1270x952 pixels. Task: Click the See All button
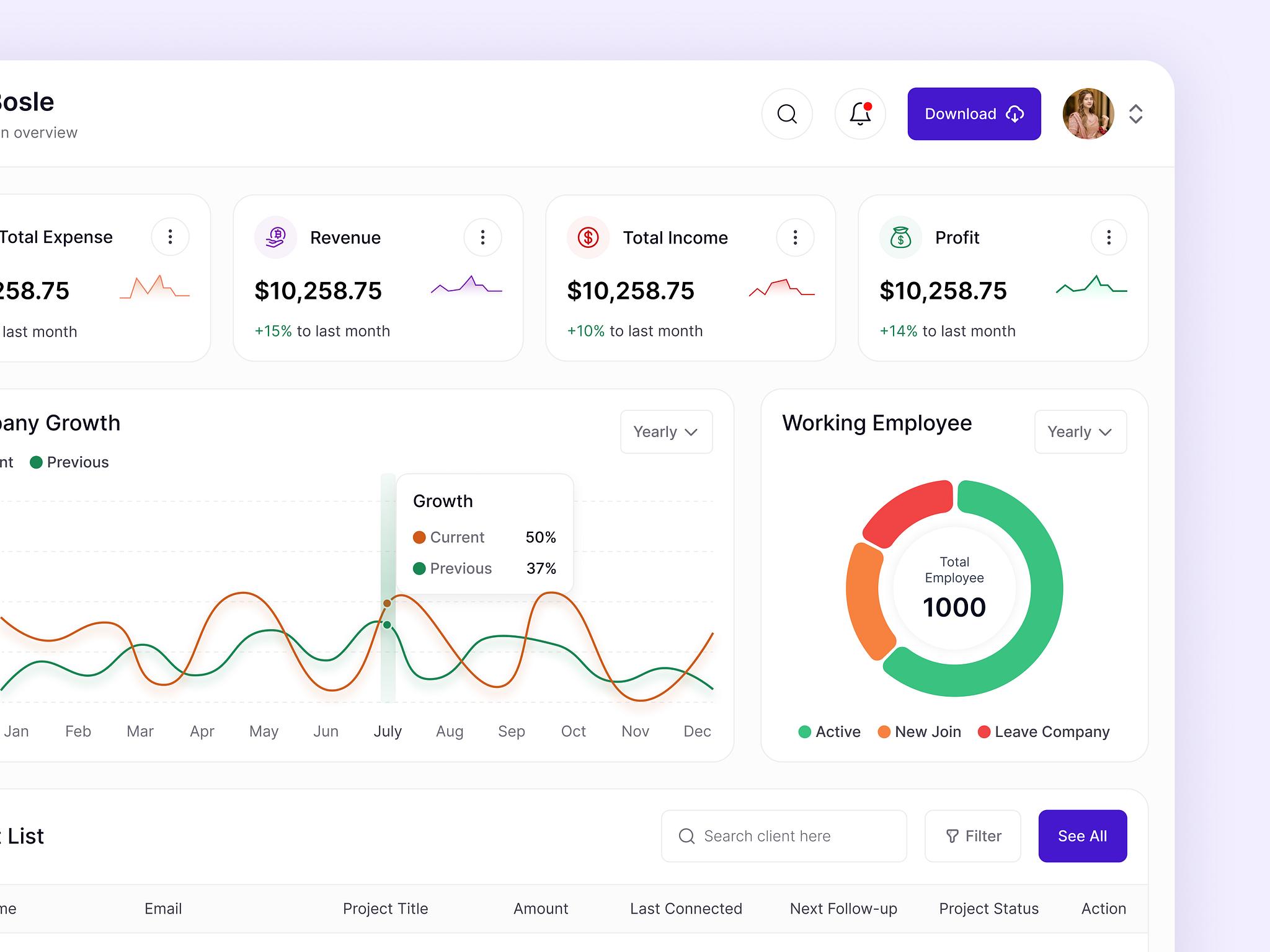pos(1083,836)
